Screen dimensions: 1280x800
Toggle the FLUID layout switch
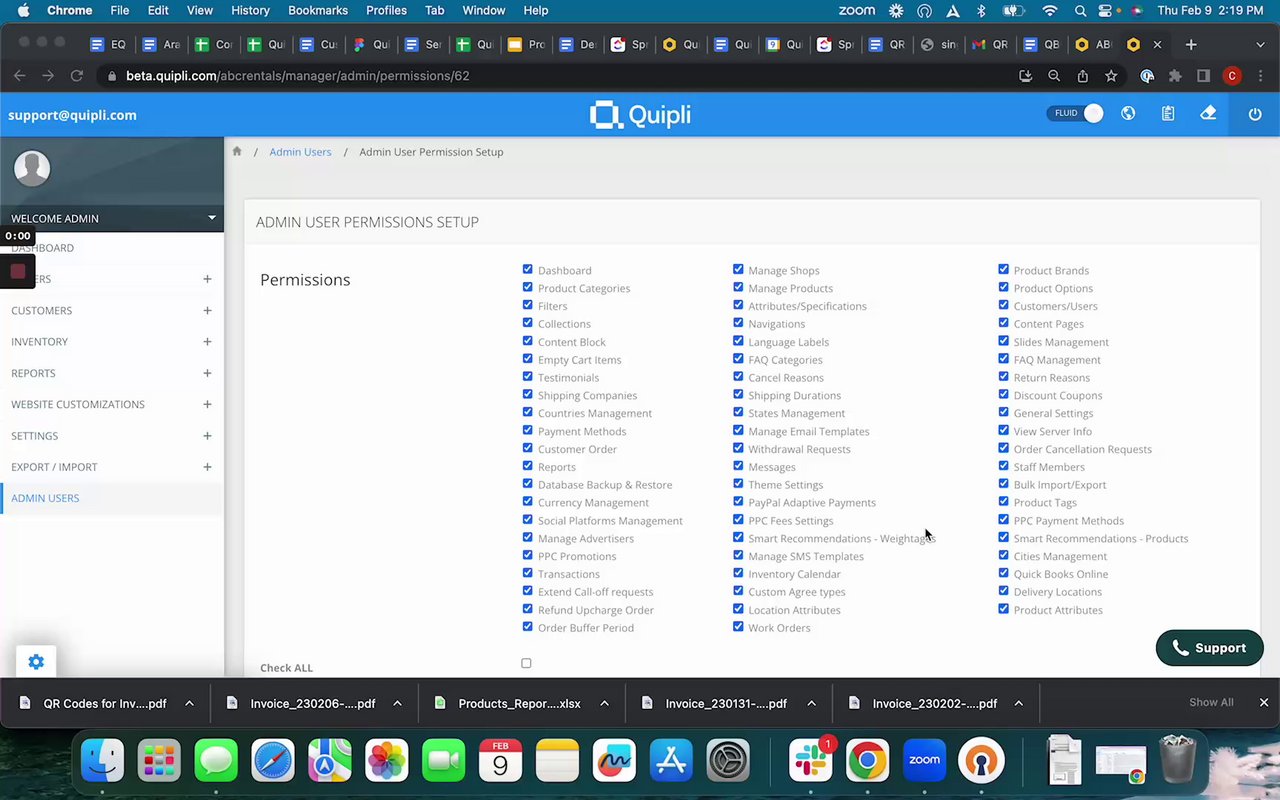pyautogui.click(x=1077, y=114)
